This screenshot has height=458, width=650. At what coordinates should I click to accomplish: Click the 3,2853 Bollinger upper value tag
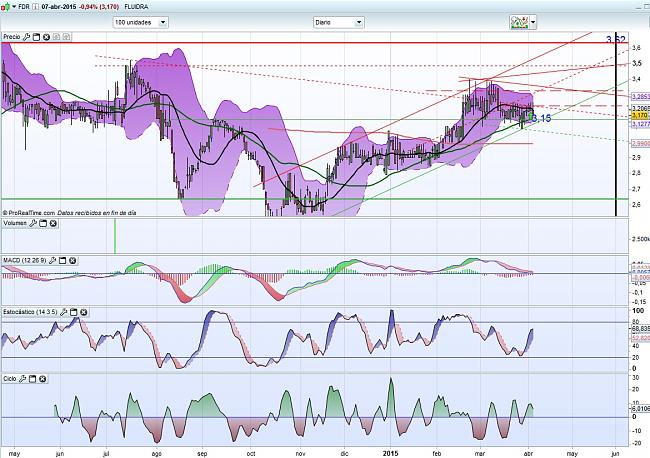point(640,97)
